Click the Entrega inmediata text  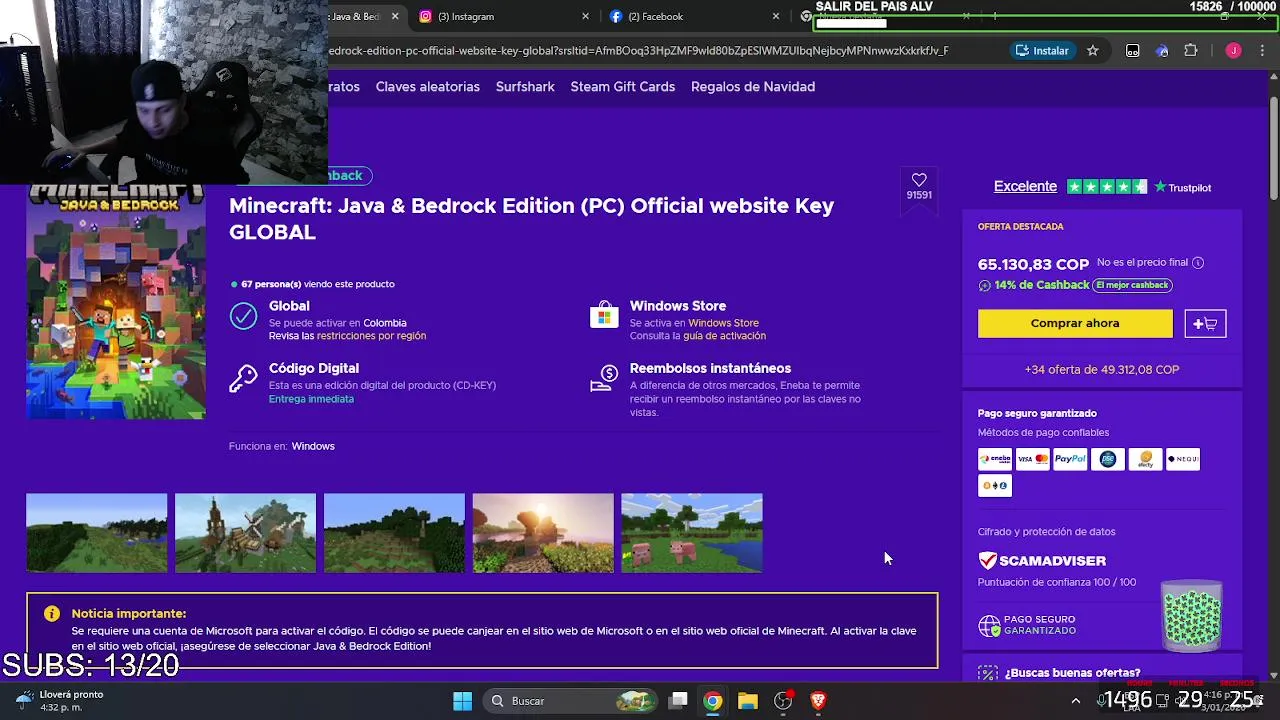click(x=311, y=399)
